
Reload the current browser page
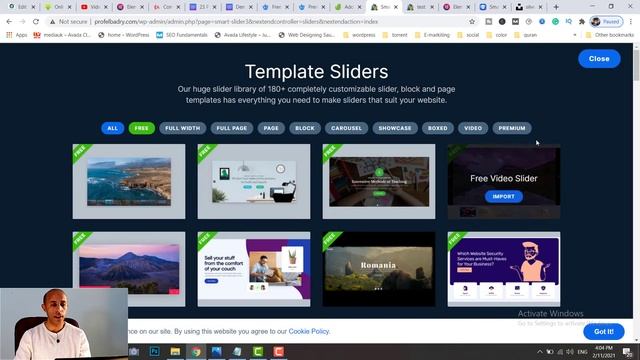pyautogui.click(x=36, y=22)
